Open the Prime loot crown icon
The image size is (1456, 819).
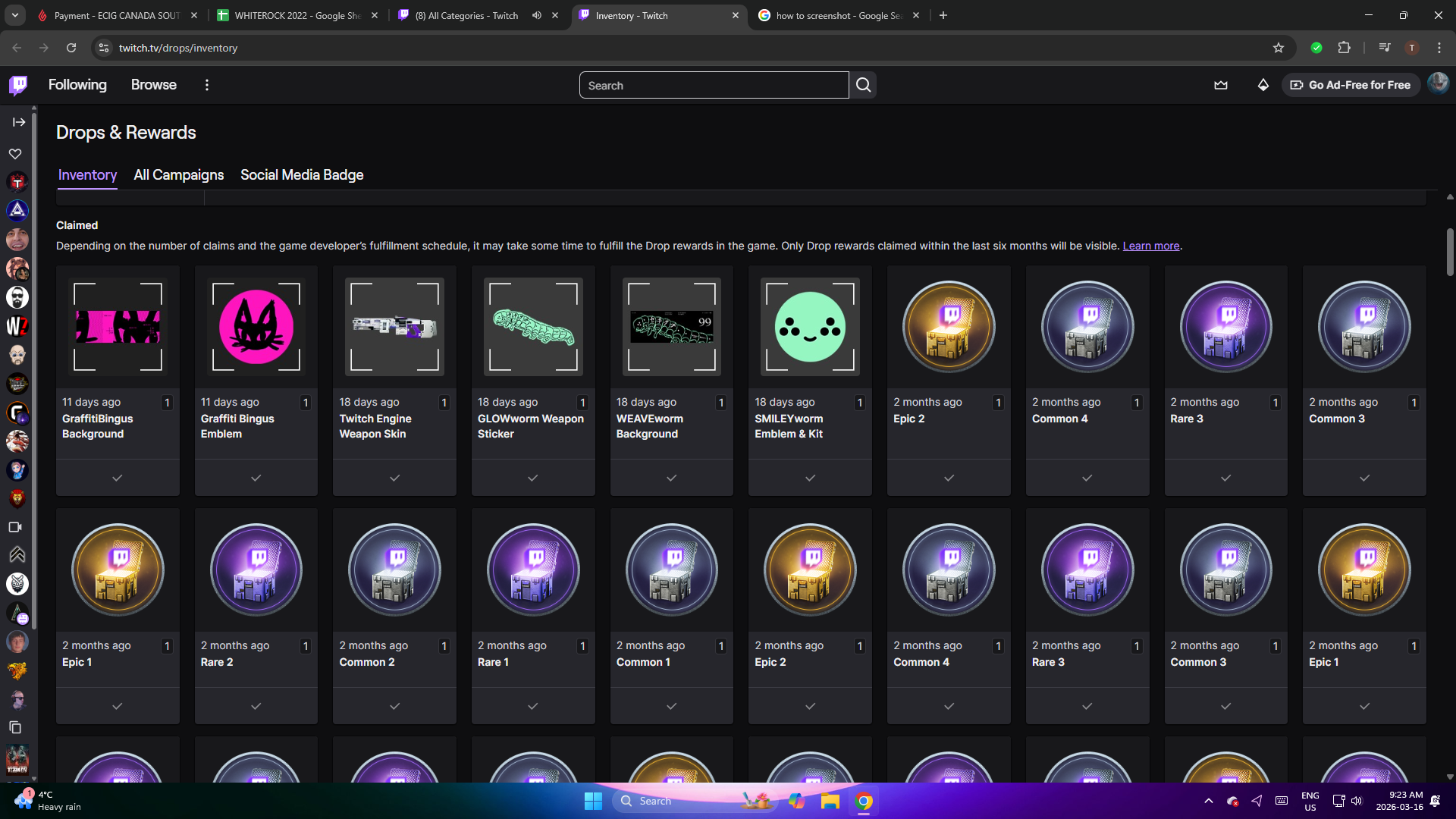point(1220,85)
